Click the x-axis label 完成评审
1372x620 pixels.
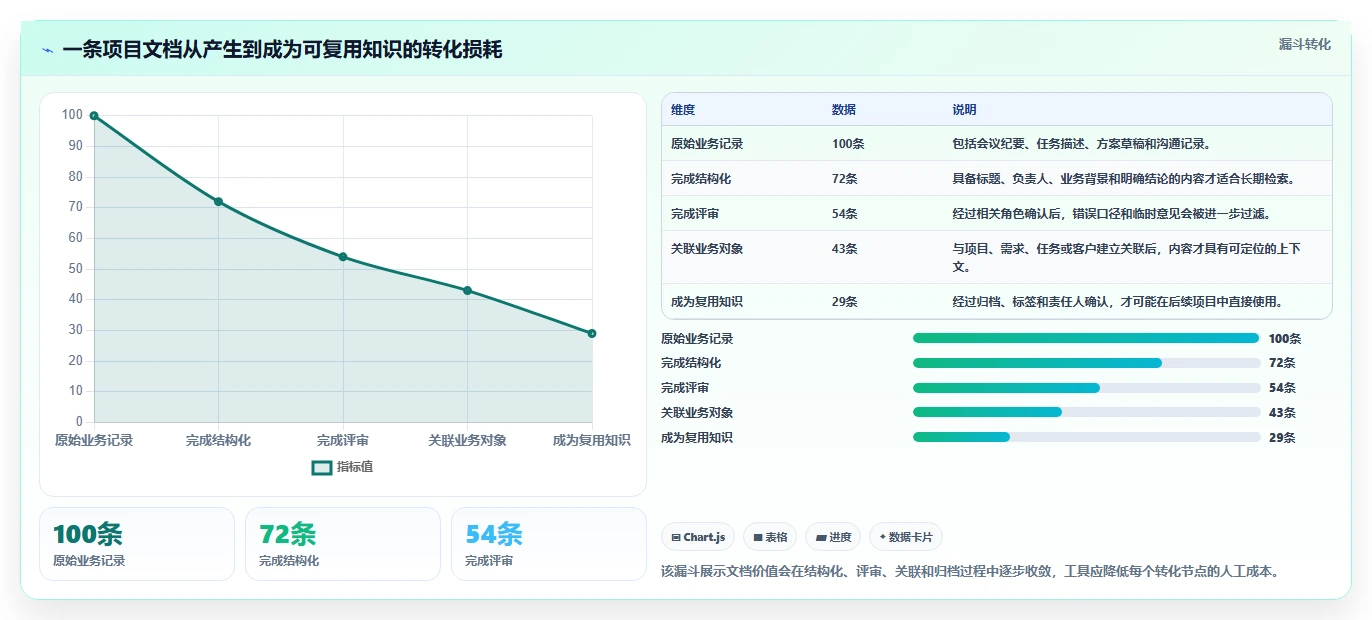tap(343, 441)
